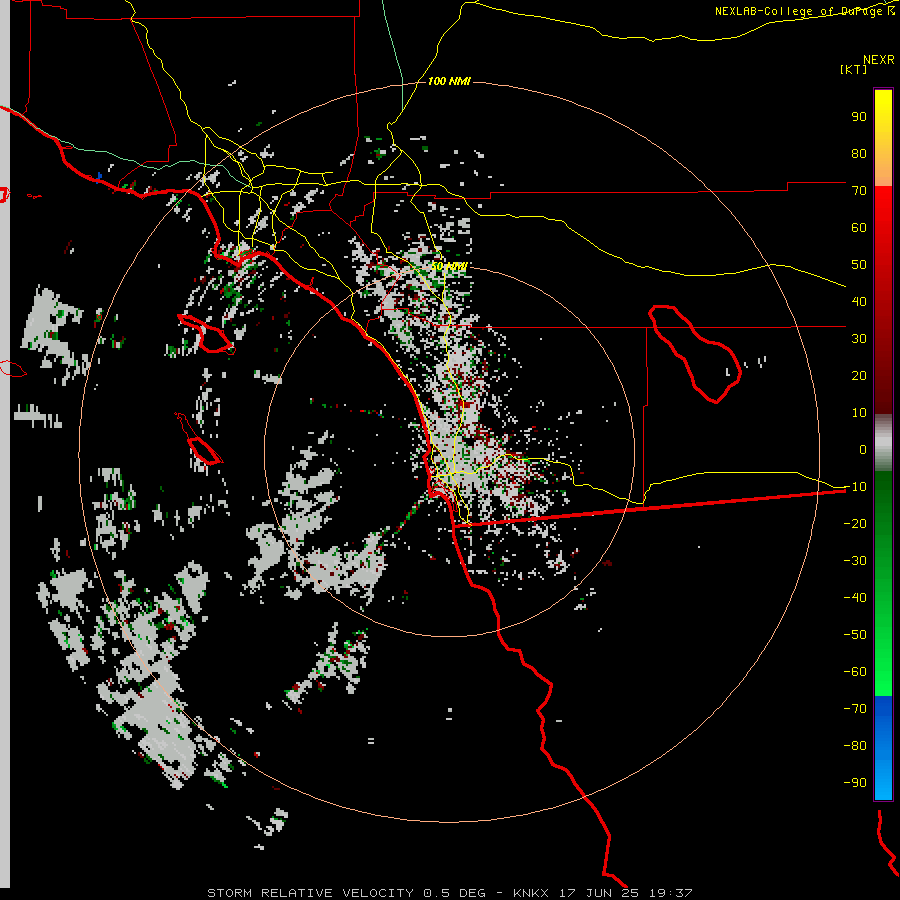Screen dimensions: 900x900
Task: Click the -20 value on the velocity scale
Action: point(855,523)
